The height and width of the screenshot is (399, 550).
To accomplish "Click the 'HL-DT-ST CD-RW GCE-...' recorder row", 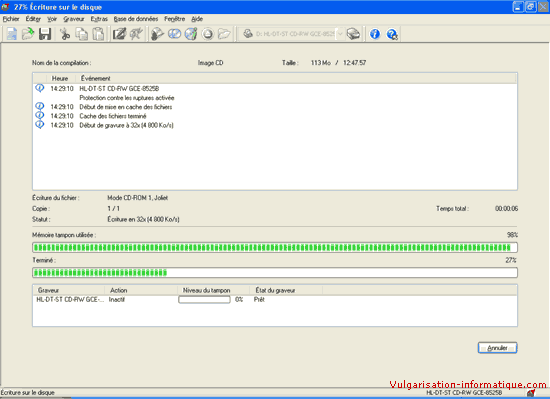I will click(x=70, y=299).
